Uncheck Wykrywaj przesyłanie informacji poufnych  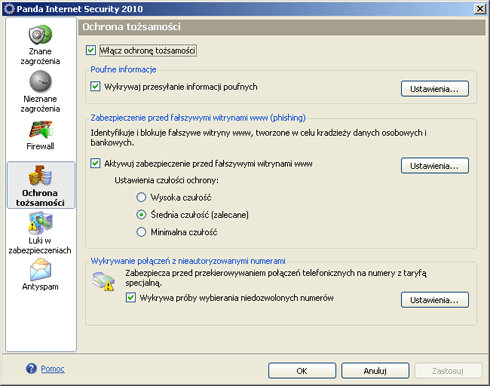[x=95, y=87]
